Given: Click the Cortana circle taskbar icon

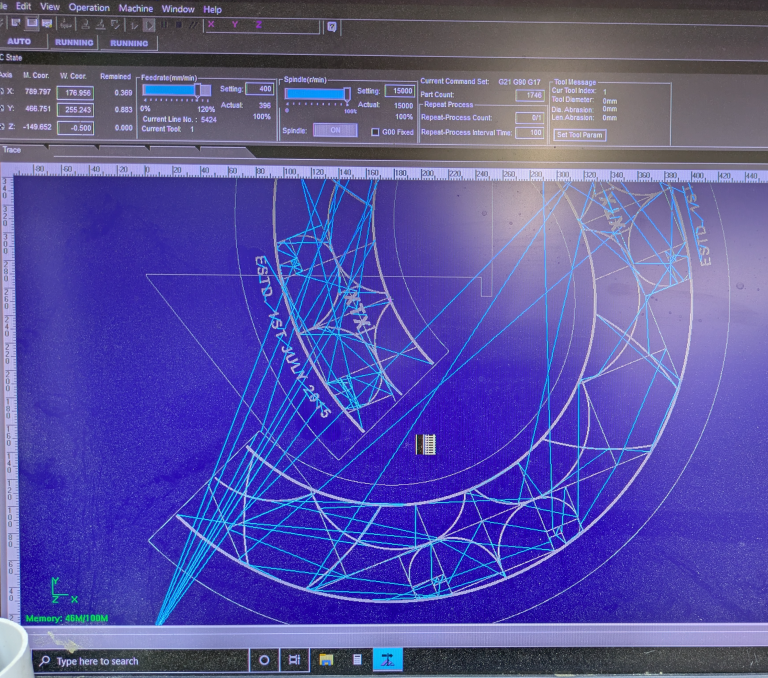Looking at the screenshot, I should 264,660.
